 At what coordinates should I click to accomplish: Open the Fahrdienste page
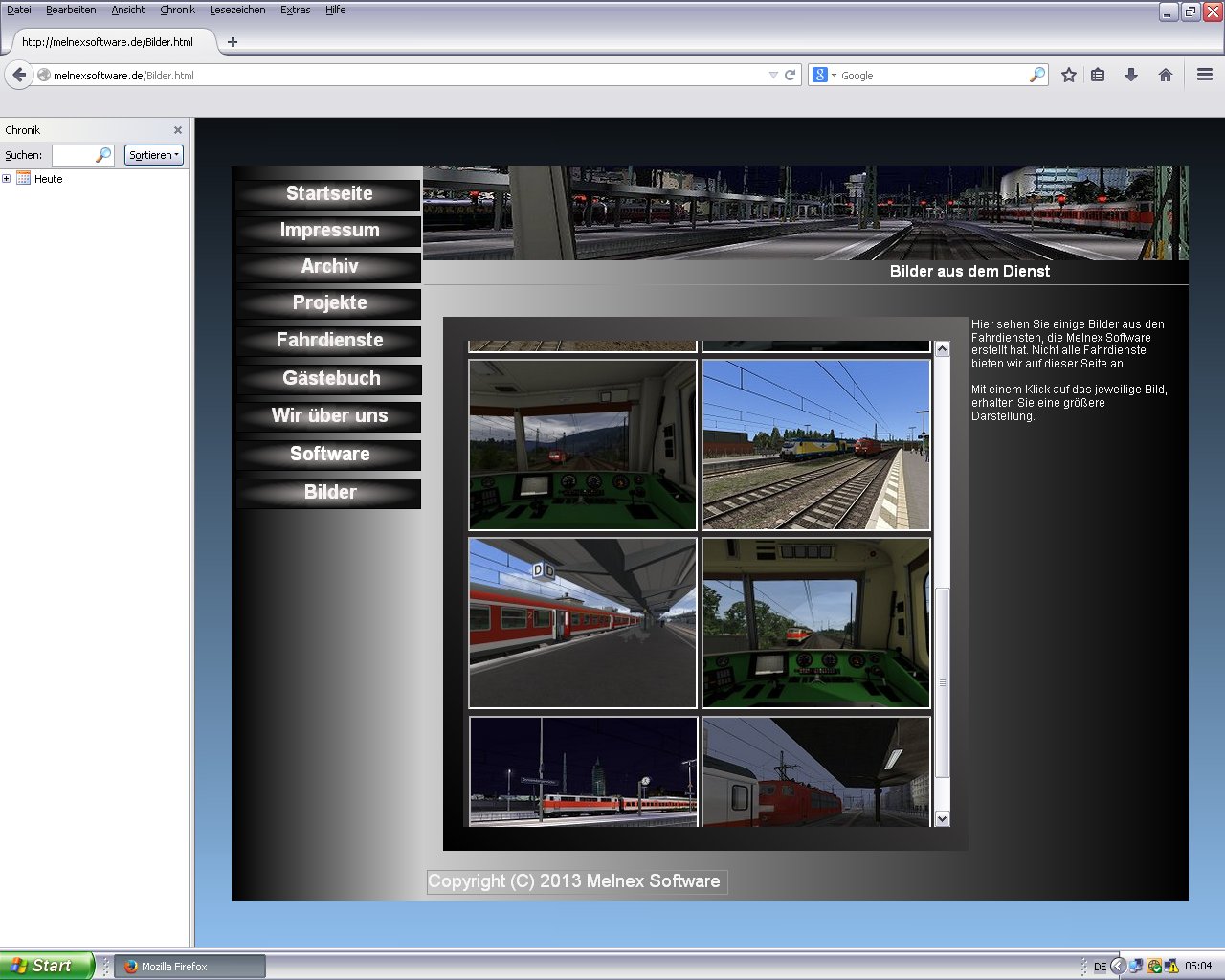pyautogui.click(x=328, y=341)
